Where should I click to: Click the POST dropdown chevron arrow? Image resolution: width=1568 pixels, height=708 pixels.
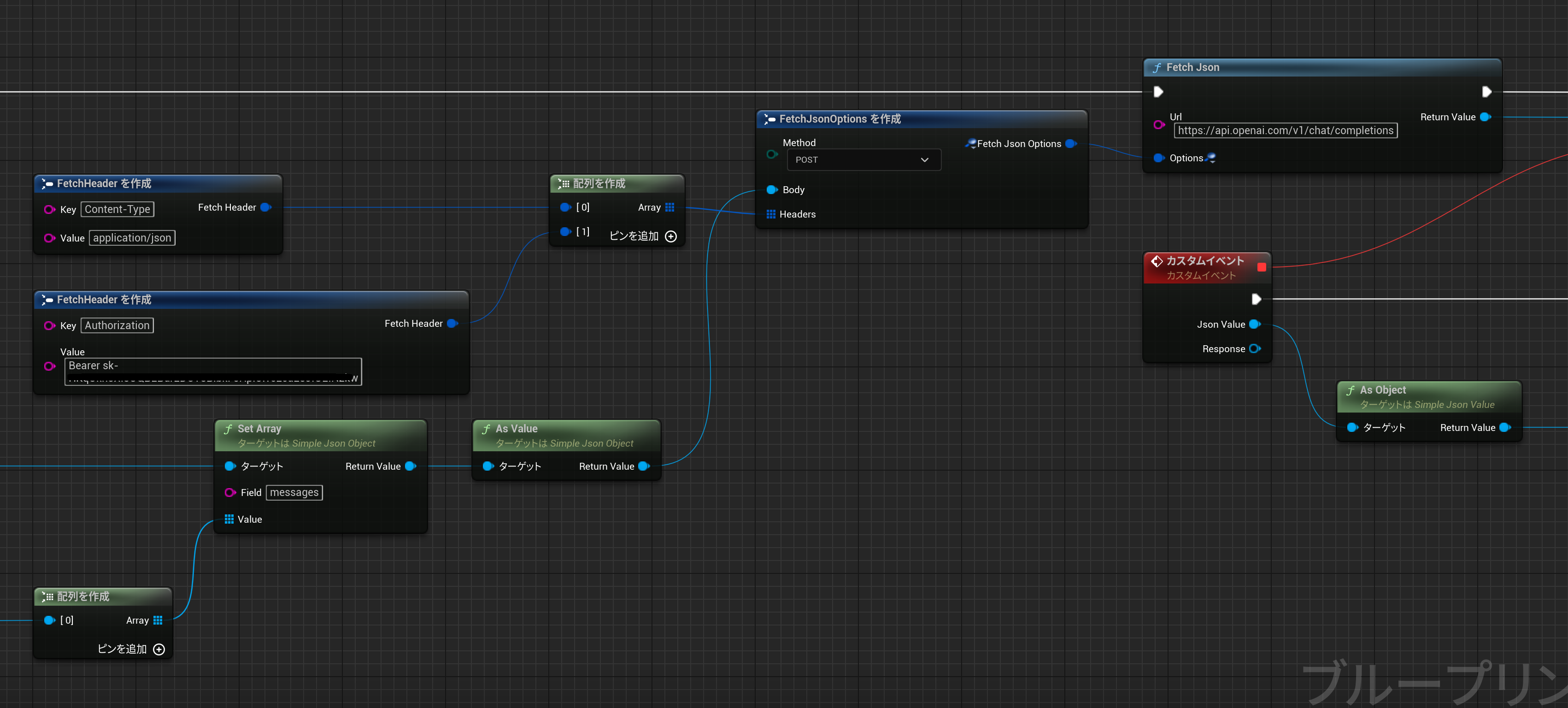pyautogui.click(x=924, y=159)
